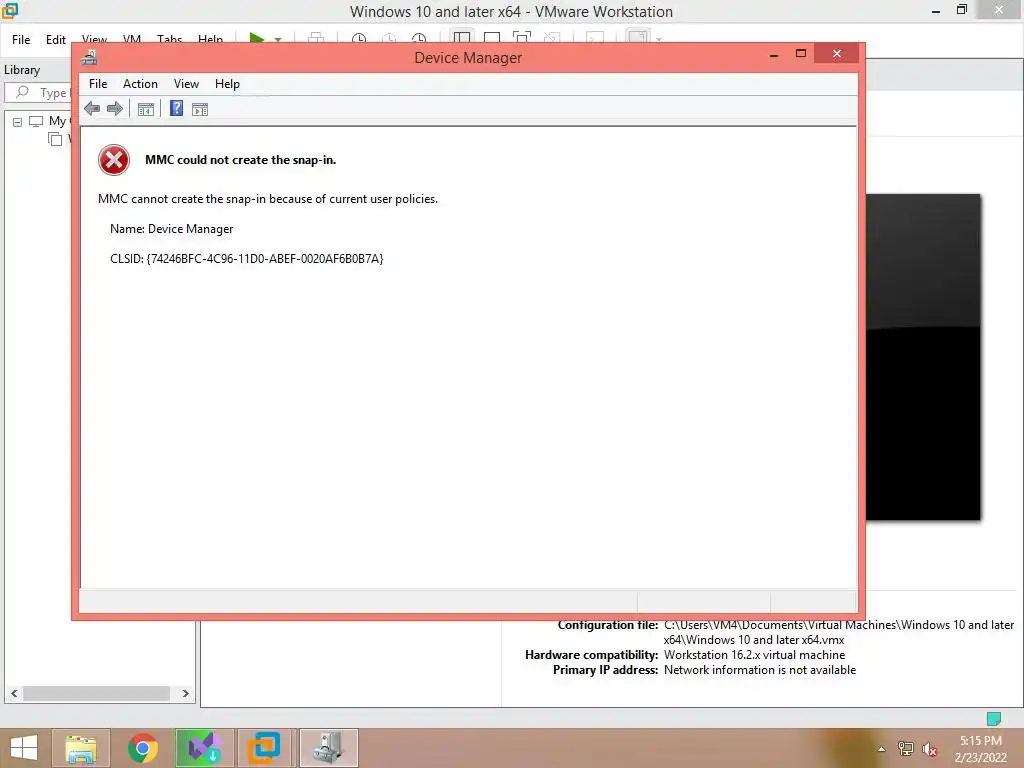Click the VMware Workstation logo in title bar

[x=10, y=10]
